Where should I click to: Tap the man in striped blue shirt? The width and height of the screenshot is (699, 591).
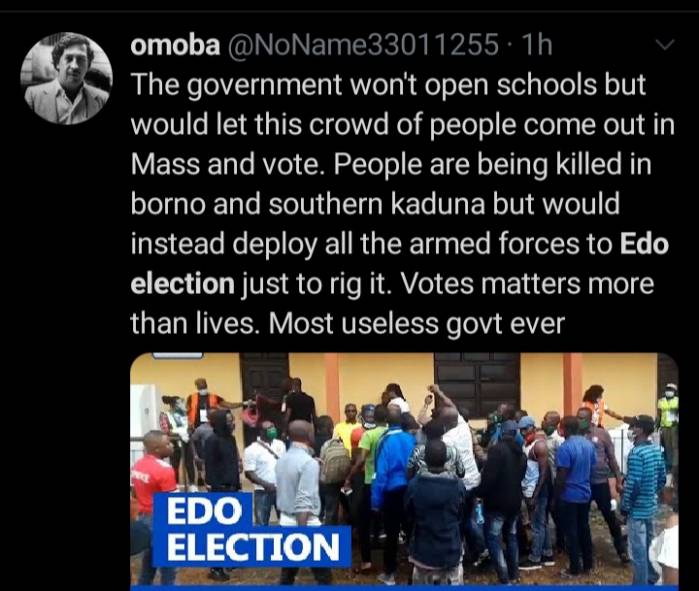coord(643,481)
